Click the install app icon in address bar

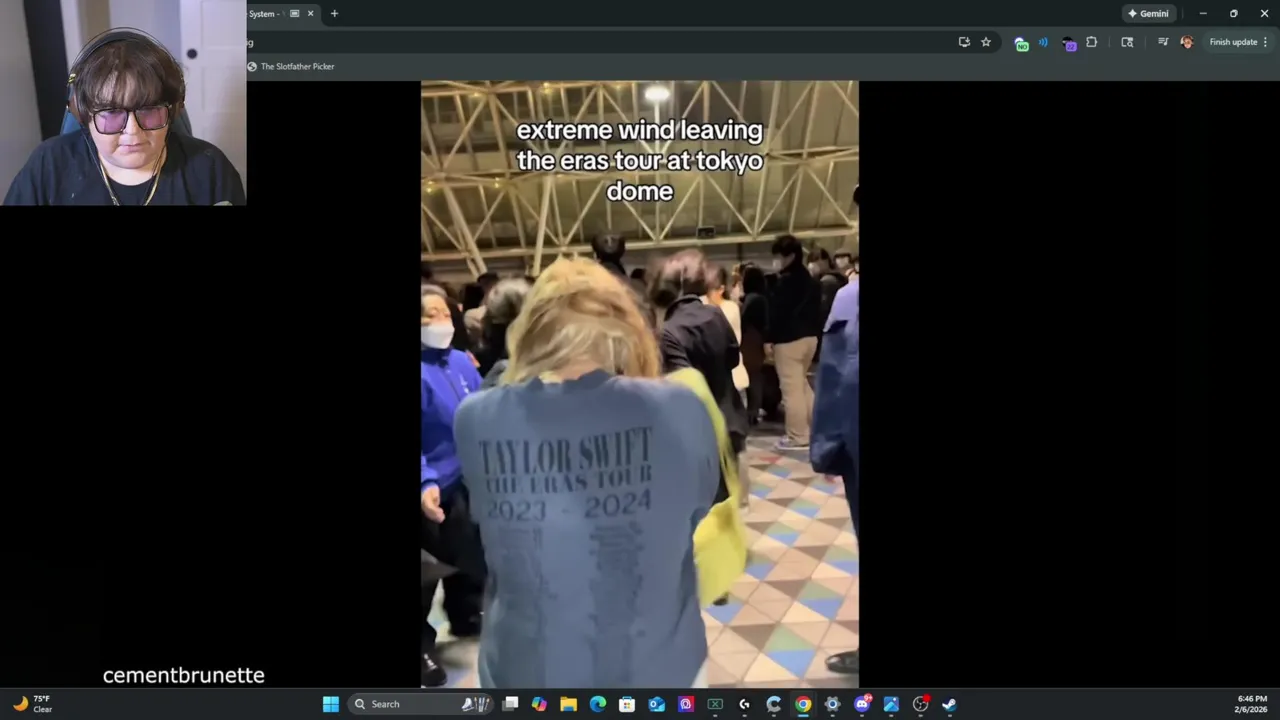coord(964,42)
